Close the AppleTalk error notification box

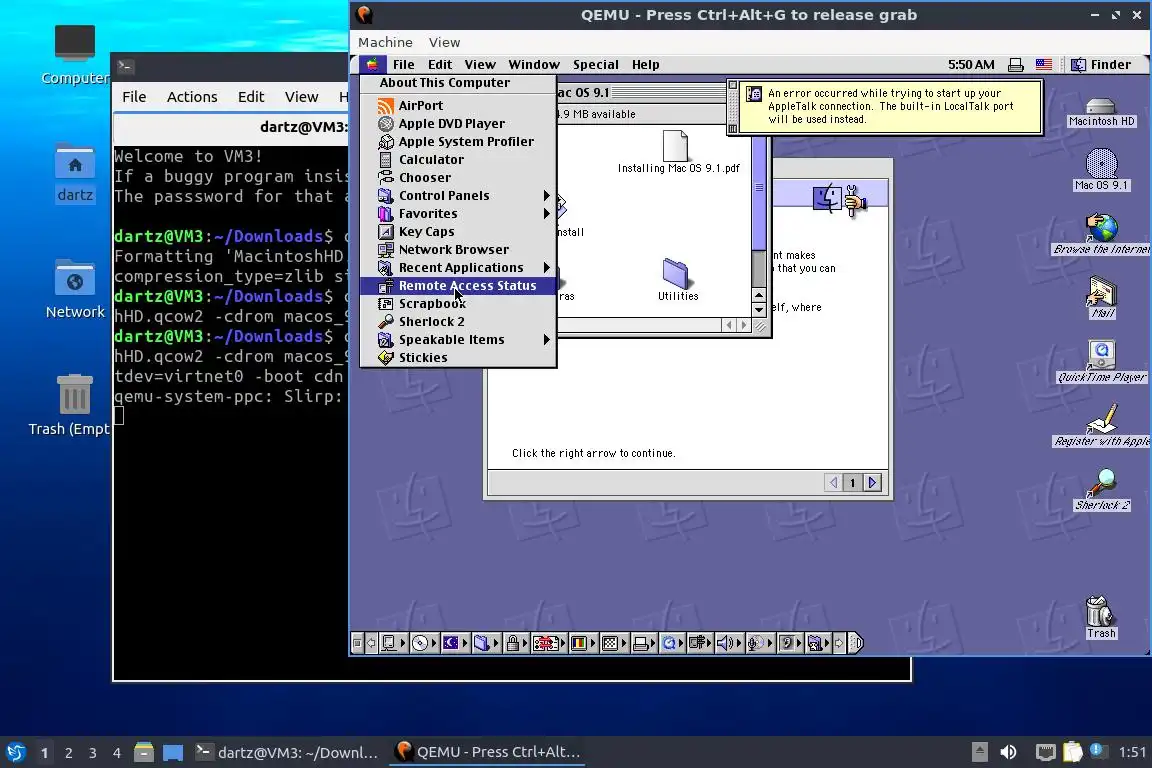[x=732, y=85]
